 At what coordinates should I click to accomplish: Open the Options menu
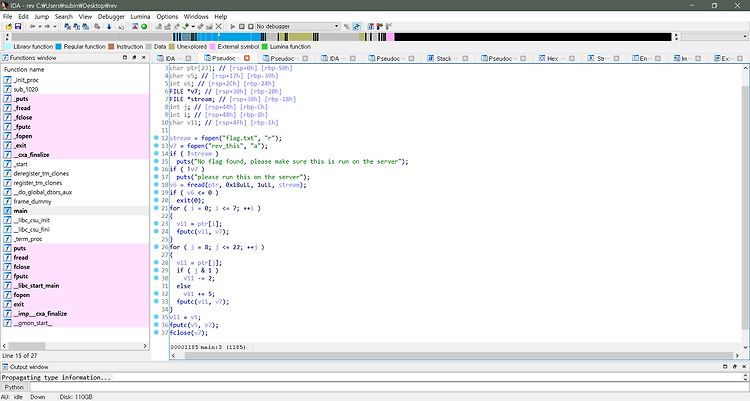click(x=167, y=16)
